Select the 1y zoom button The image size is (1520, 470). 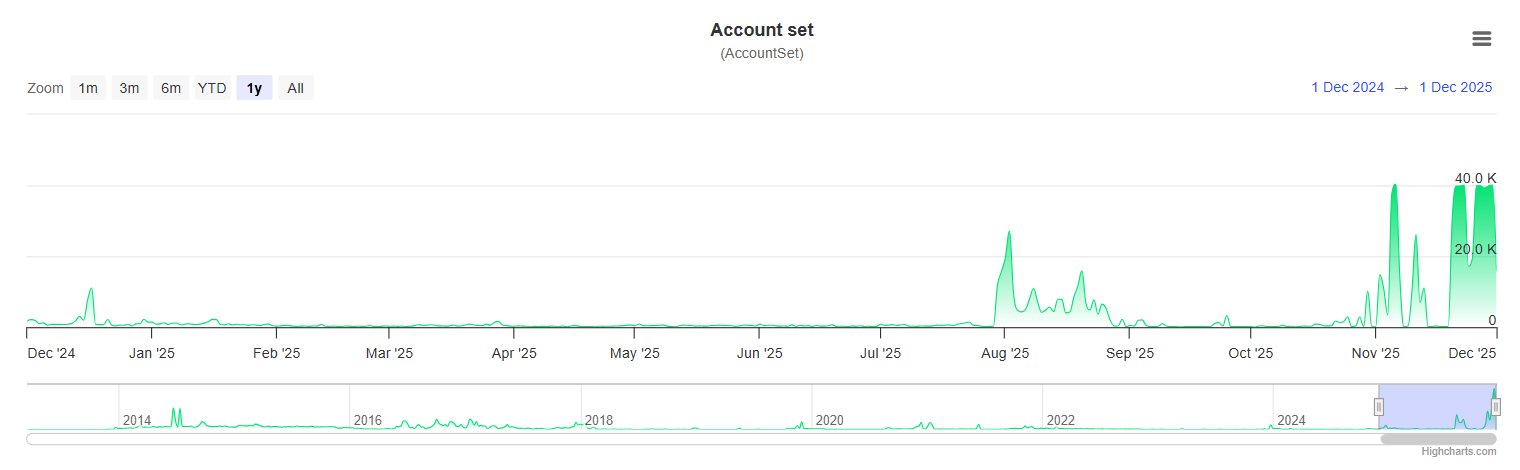254,88
